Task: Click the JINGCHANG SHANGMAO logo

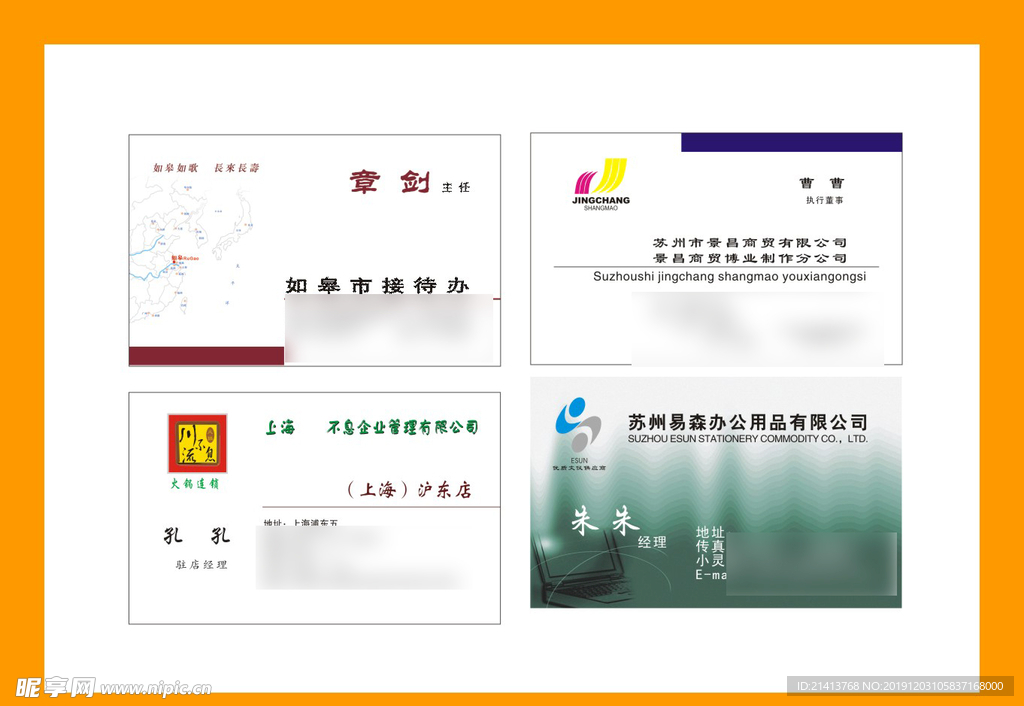Action: (601, 184)
